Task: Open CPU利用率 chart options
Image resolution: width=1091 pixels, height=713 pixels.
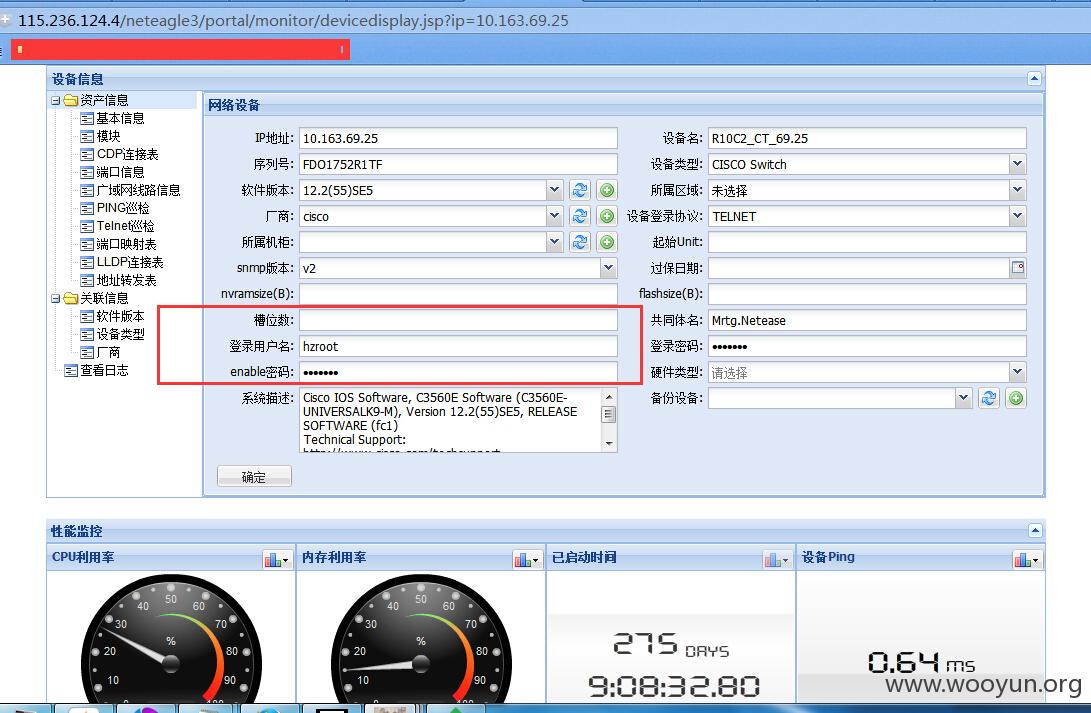Action: tap(276, 559)
